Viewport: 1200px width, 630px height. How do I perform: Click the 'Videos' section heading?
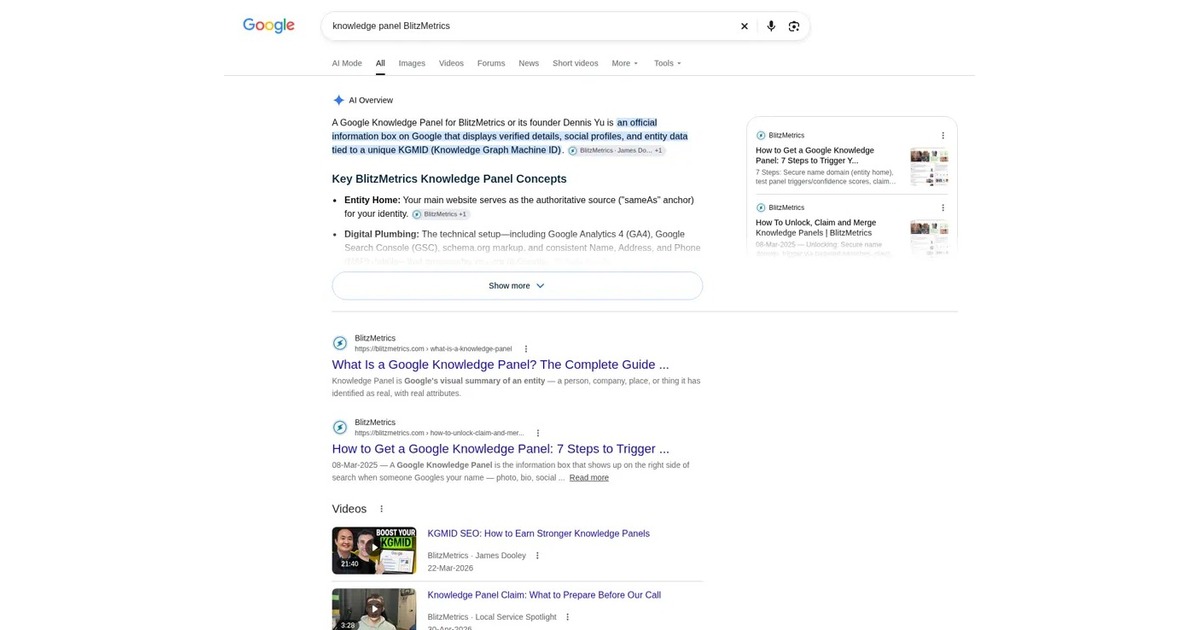pyautogui.click(x=349, y=509)
